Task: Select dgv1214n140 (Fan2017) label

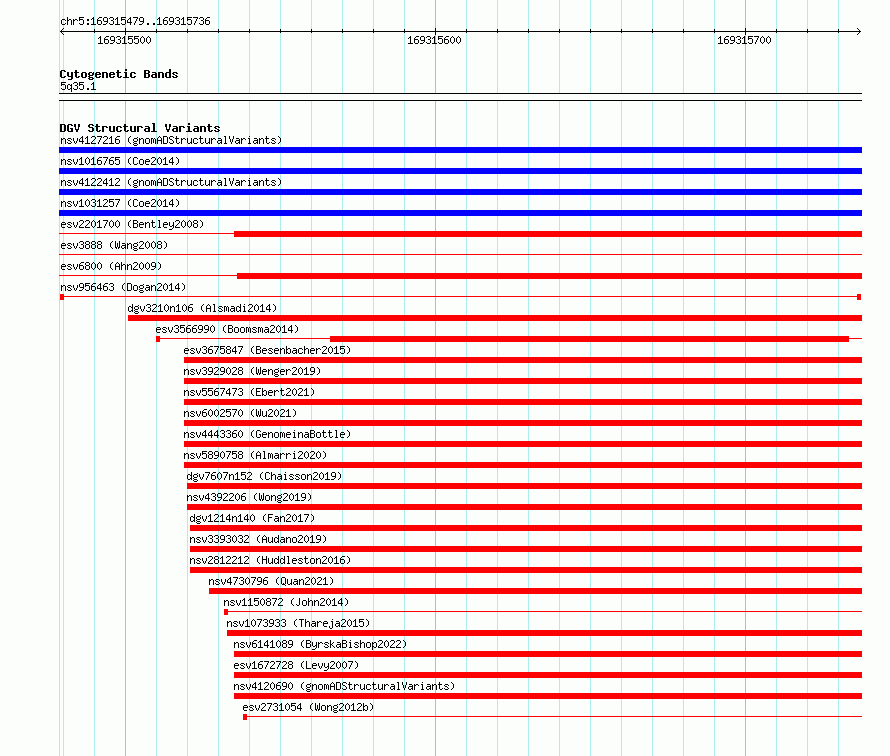Action: click(252, 518)
